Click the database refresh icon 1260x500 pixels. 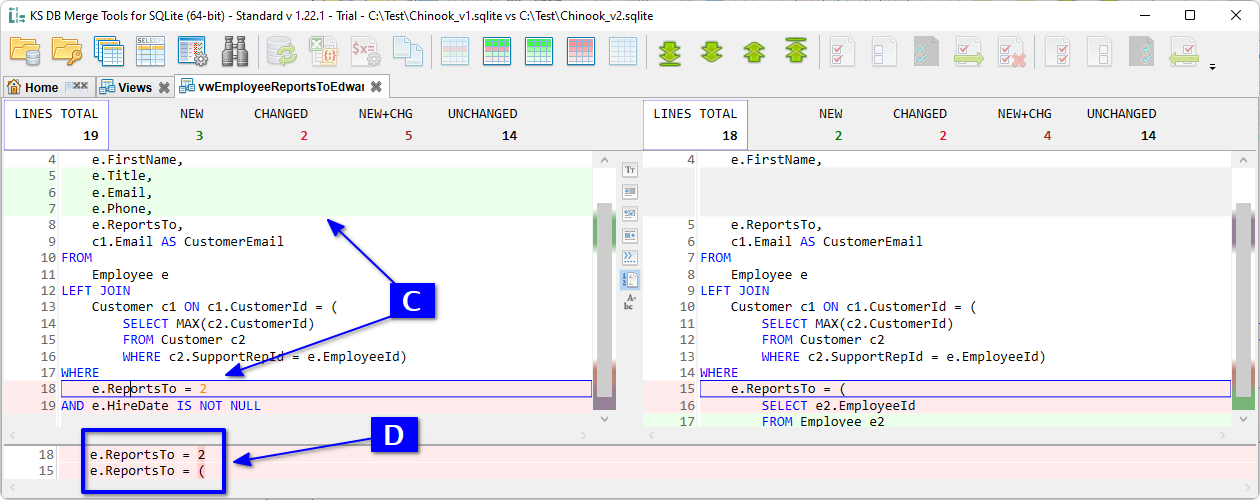(282, 50)
